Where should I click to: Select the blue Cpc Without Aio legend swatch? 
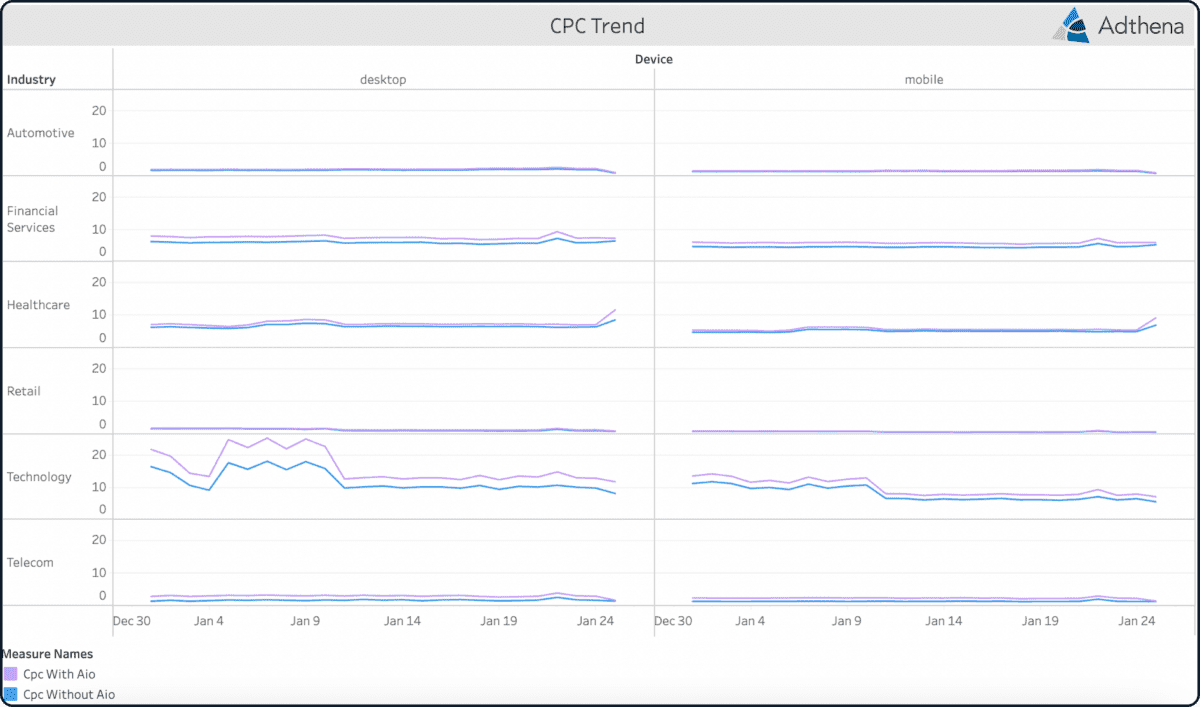(x=12, y=693)
